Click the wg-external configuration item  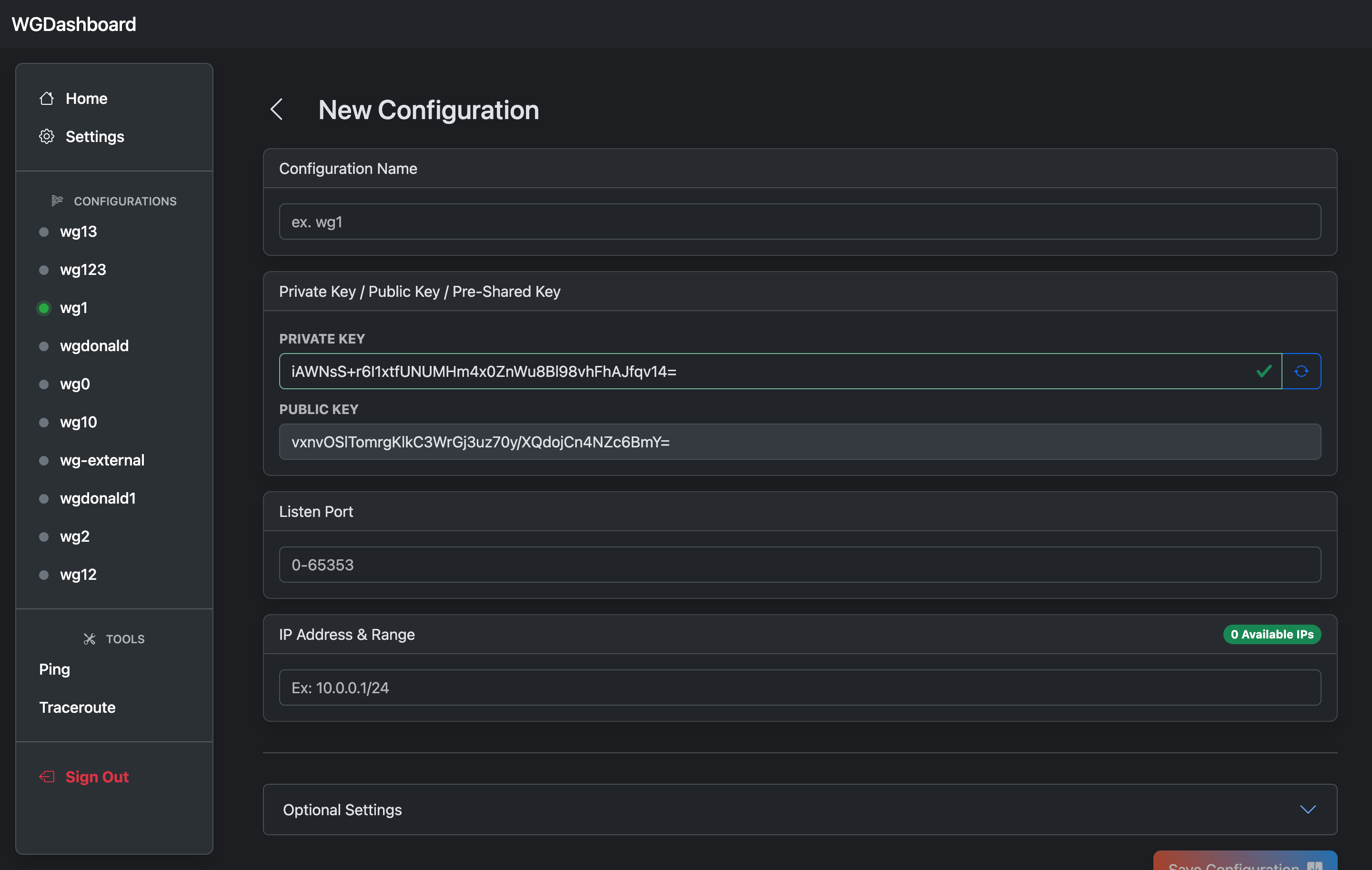[102, 459]
